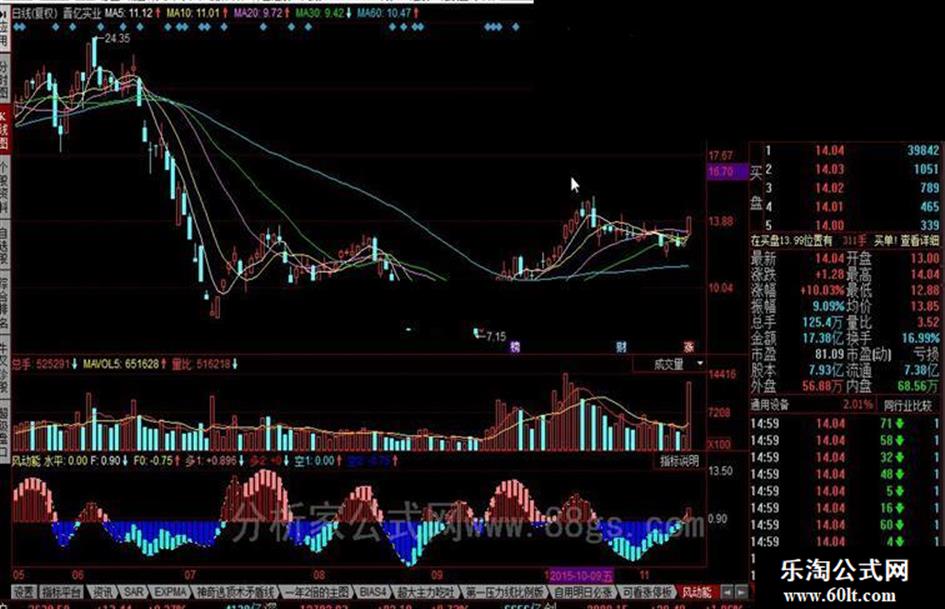
Task: Click the 最低 12.88 value
Action: (x=925, y=290)
